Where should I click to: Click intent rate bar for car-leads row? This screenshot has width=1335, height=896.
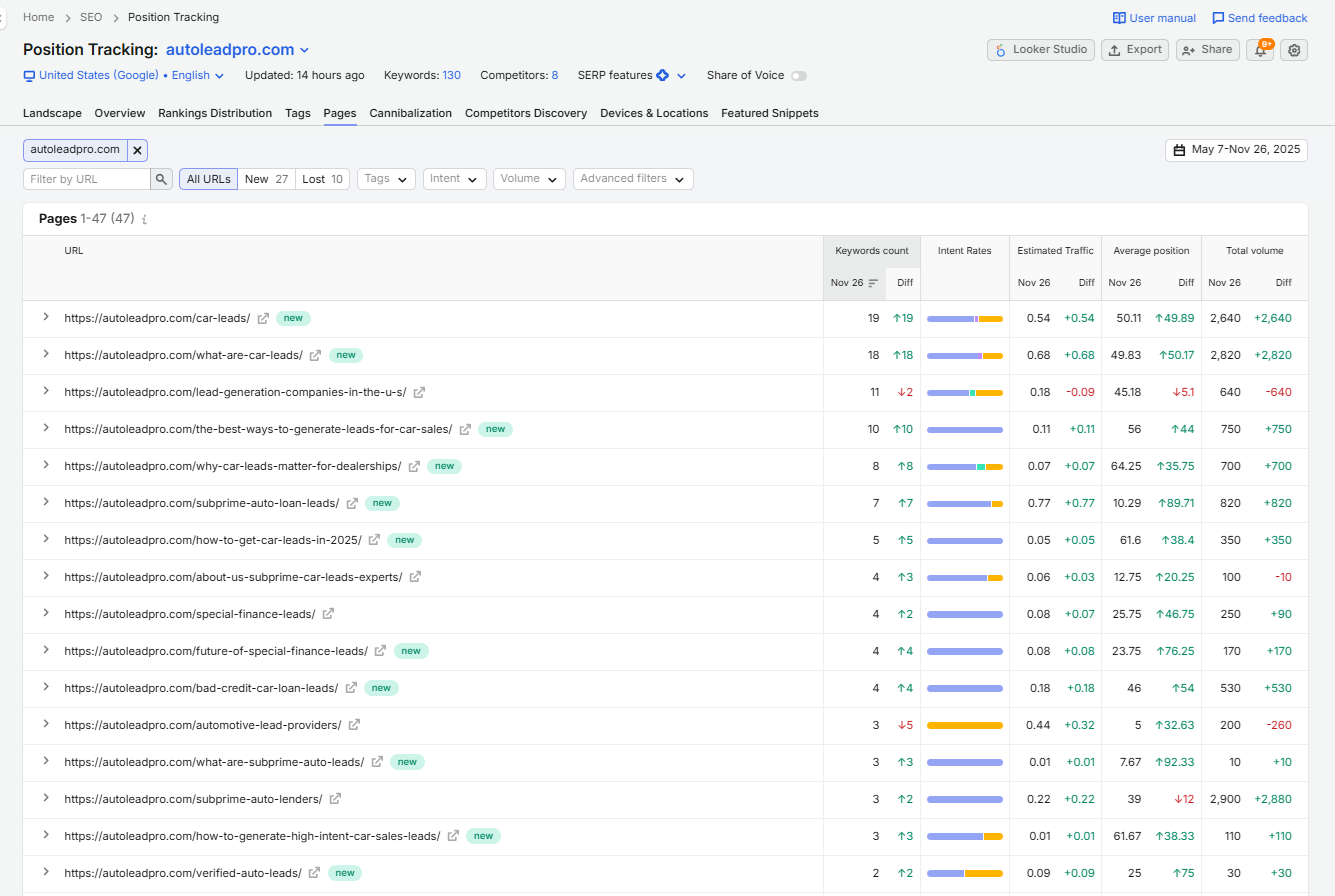965,318
